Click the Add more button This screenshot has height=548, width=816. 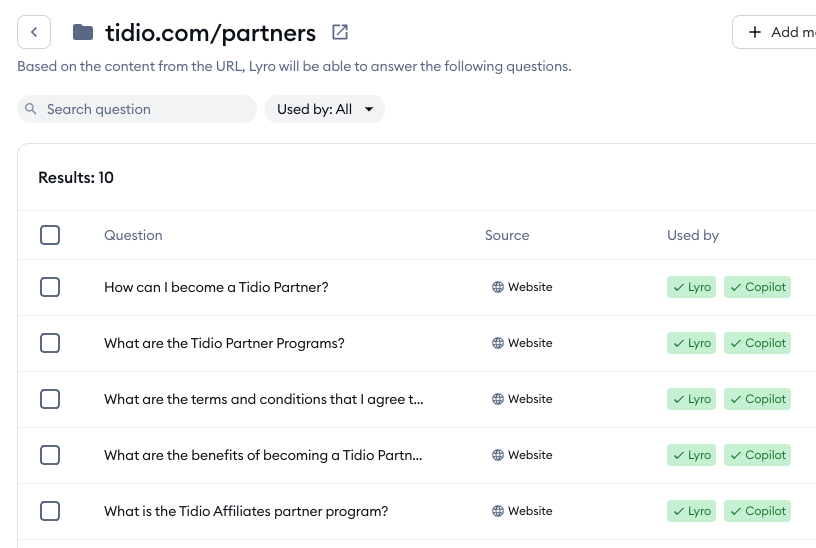775,32
